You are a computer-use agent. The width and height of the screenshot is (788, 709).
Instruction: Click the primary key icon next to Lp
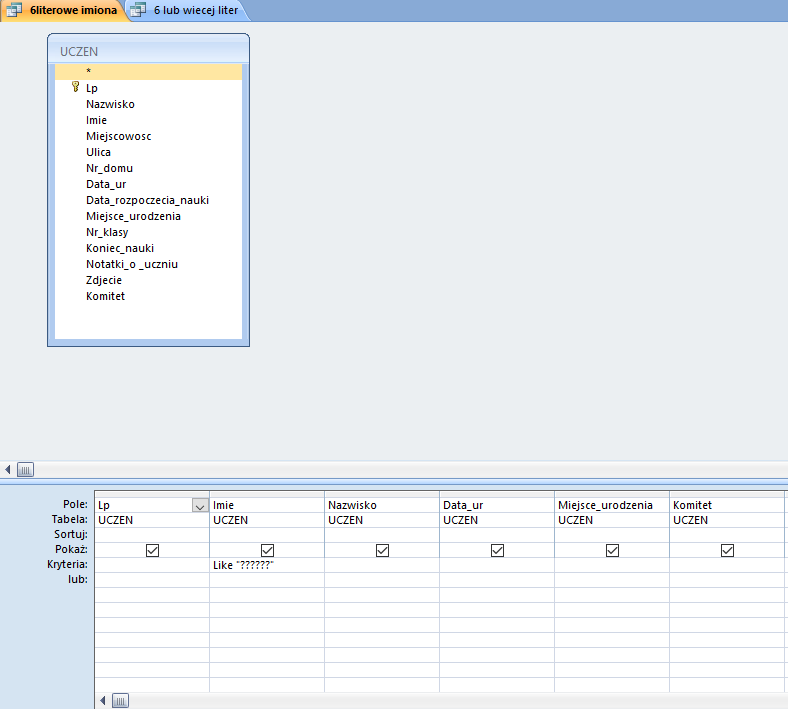[75, 88]
